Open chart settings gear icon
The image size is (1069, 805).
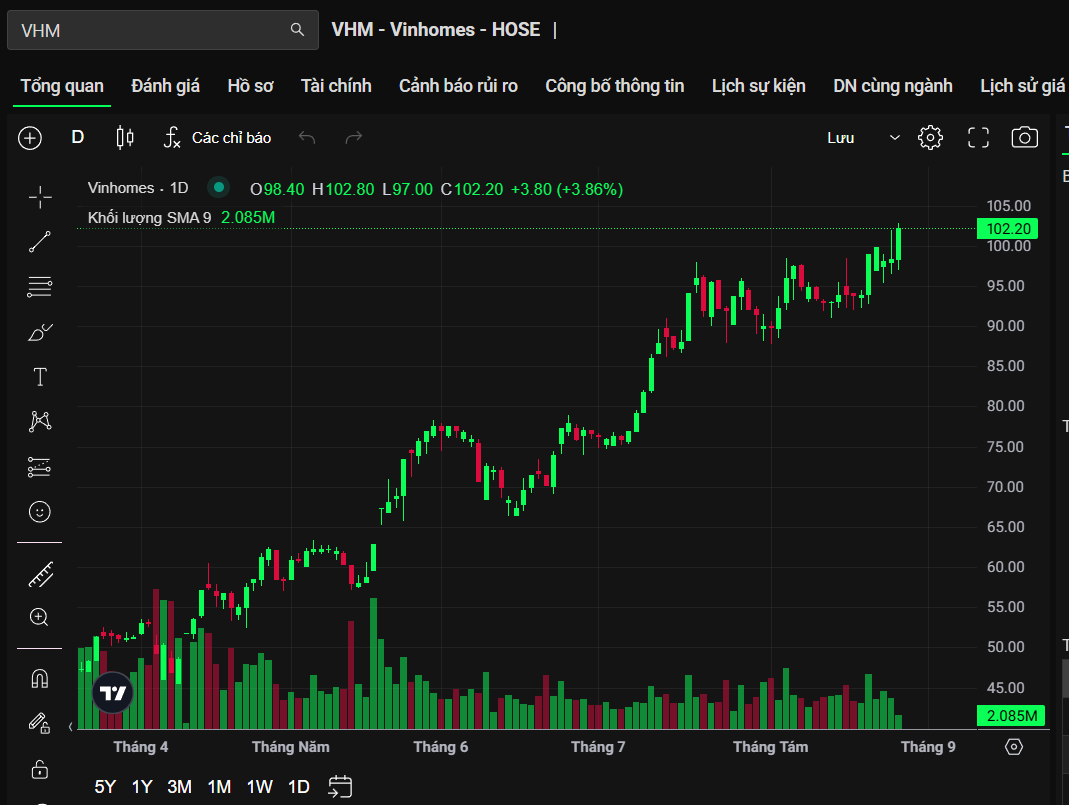(930, 138)
